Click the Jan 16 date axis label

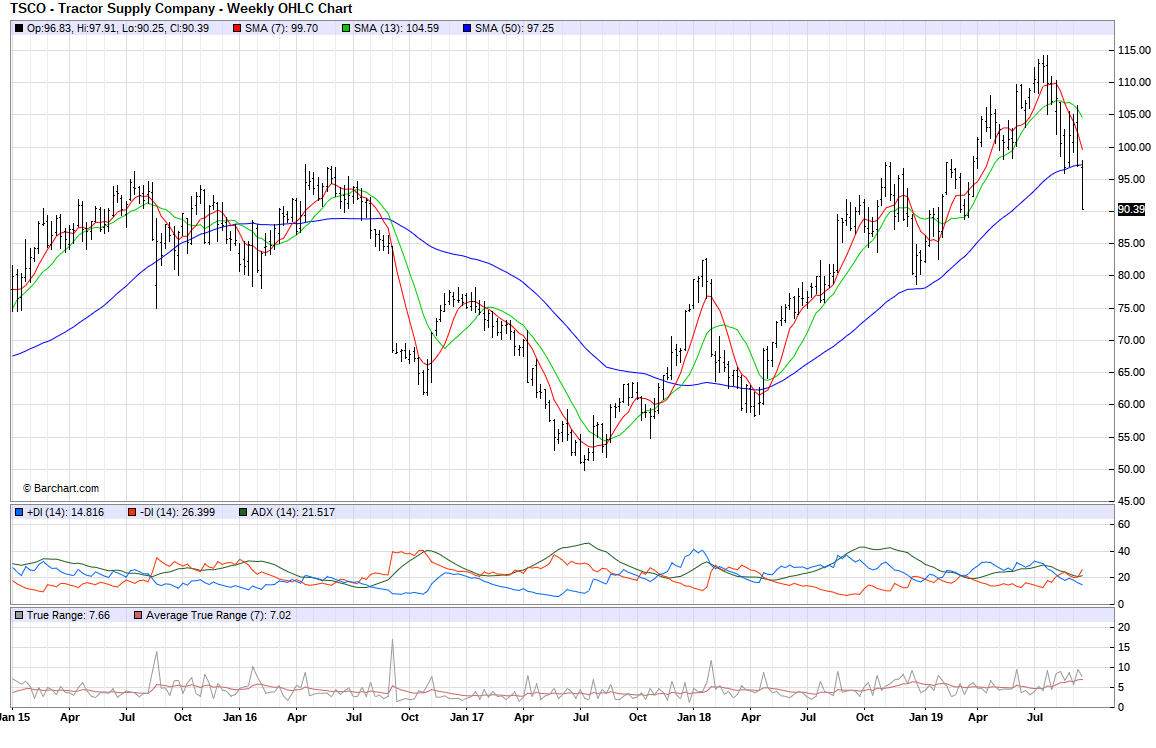(x=240, y=717)
